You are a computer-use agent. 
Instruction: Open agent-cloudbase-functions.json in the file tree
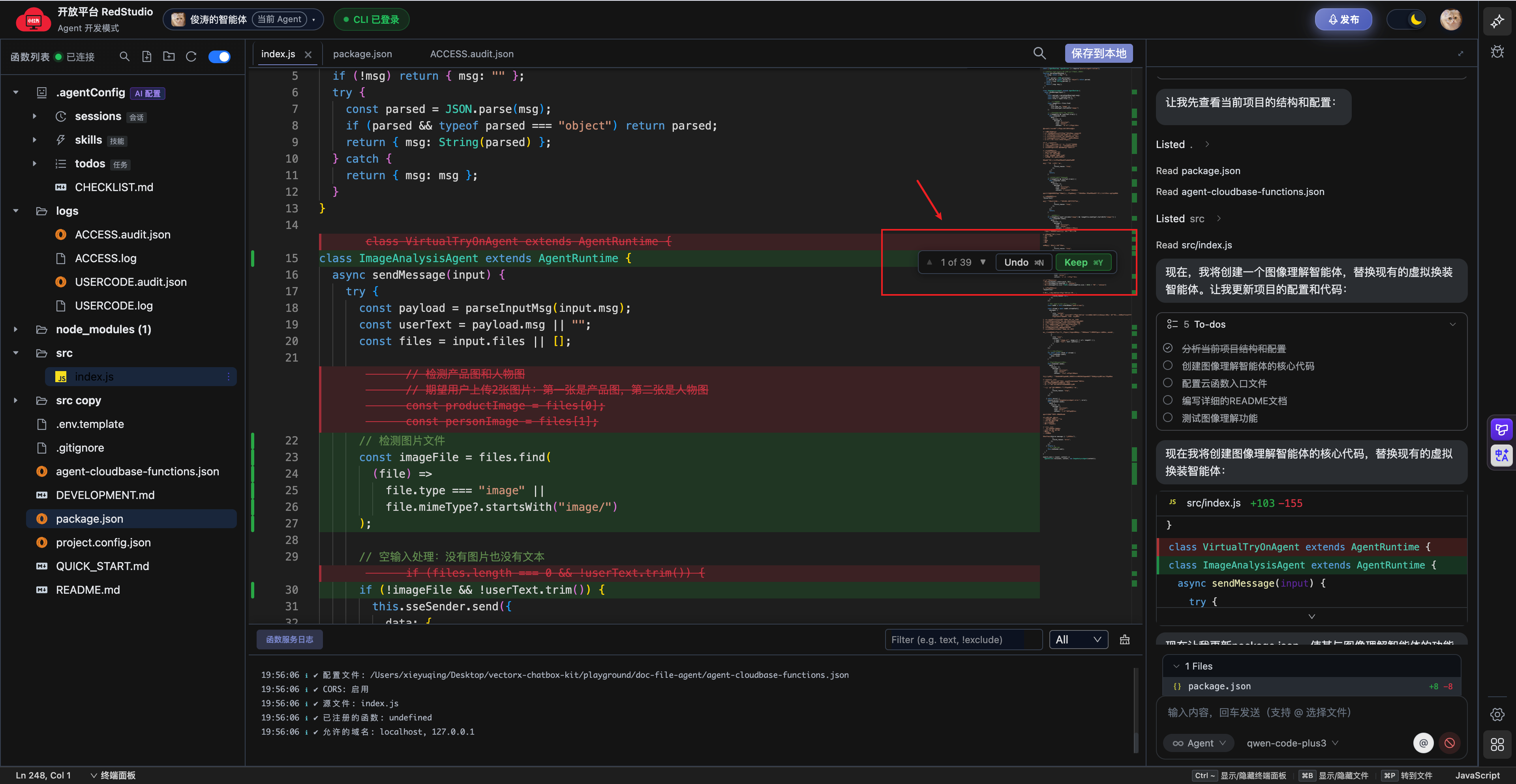coord(137,471)
